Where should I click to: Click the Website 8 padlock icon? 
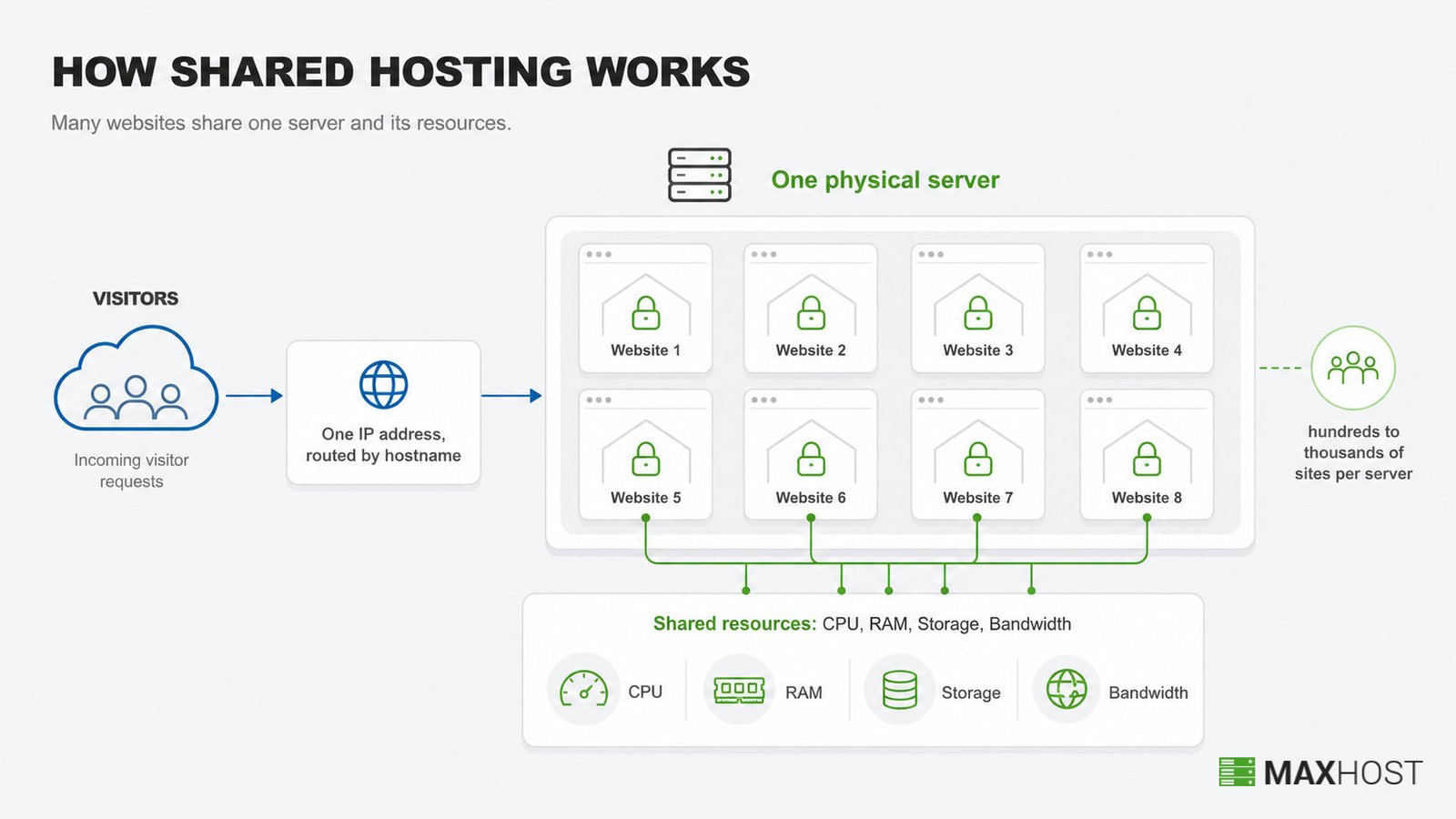click(1147, 460)
